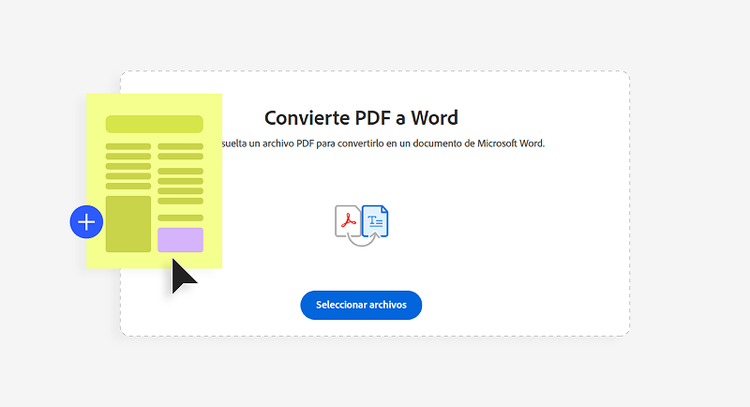Image resolution: width=750 pixels, height=407 pixels.
Task: Click the 'Convierte PDF a Word' heading
Action: (361, 118)
